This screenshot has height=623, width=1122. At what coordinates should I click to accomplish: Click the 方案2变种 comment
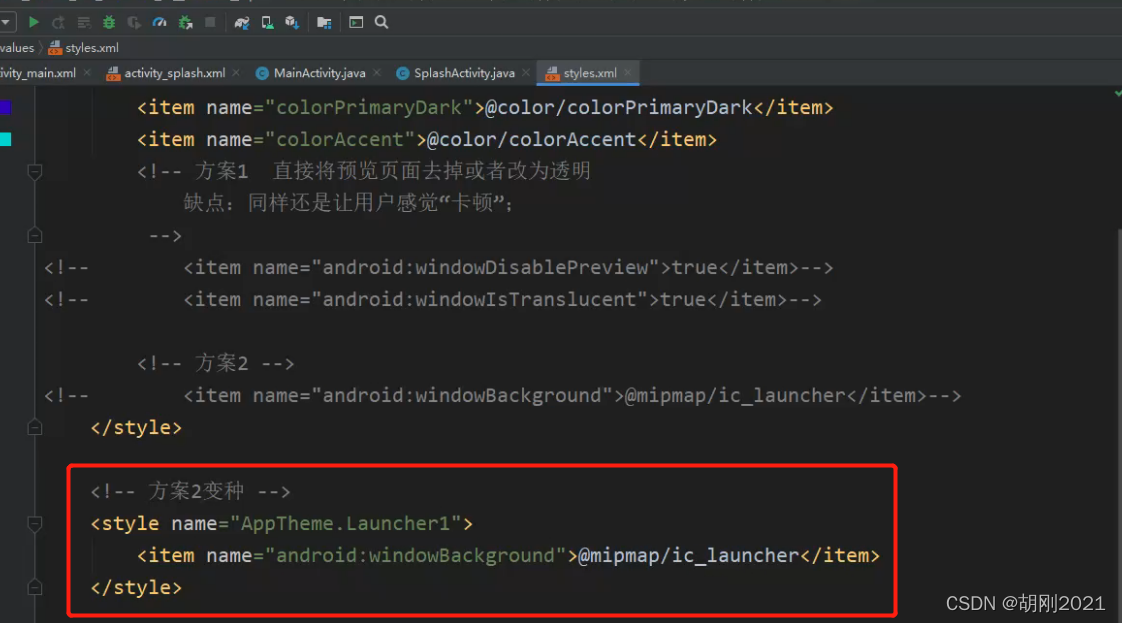tap(190, 491)
